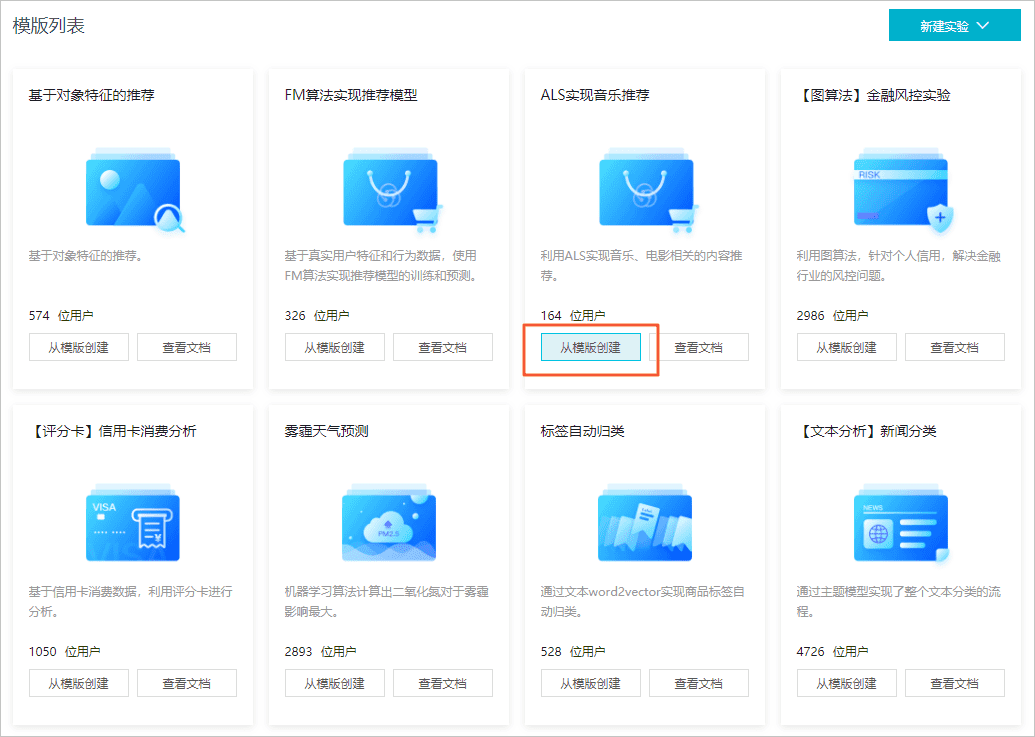Image resolution: width=1035 pixels, height=737 pixels.
Task: Click 从模版创建 for 雾霾天气预测
Action: coord(335,683)
